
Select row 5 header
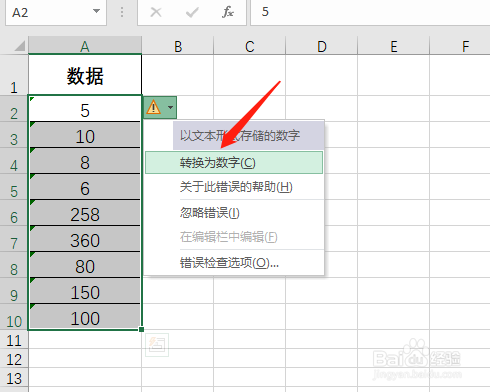[14, 187]
